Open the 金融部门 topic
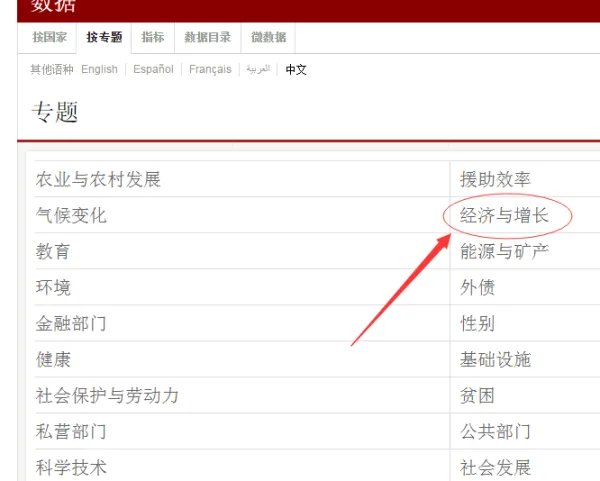 click(71, 323)
